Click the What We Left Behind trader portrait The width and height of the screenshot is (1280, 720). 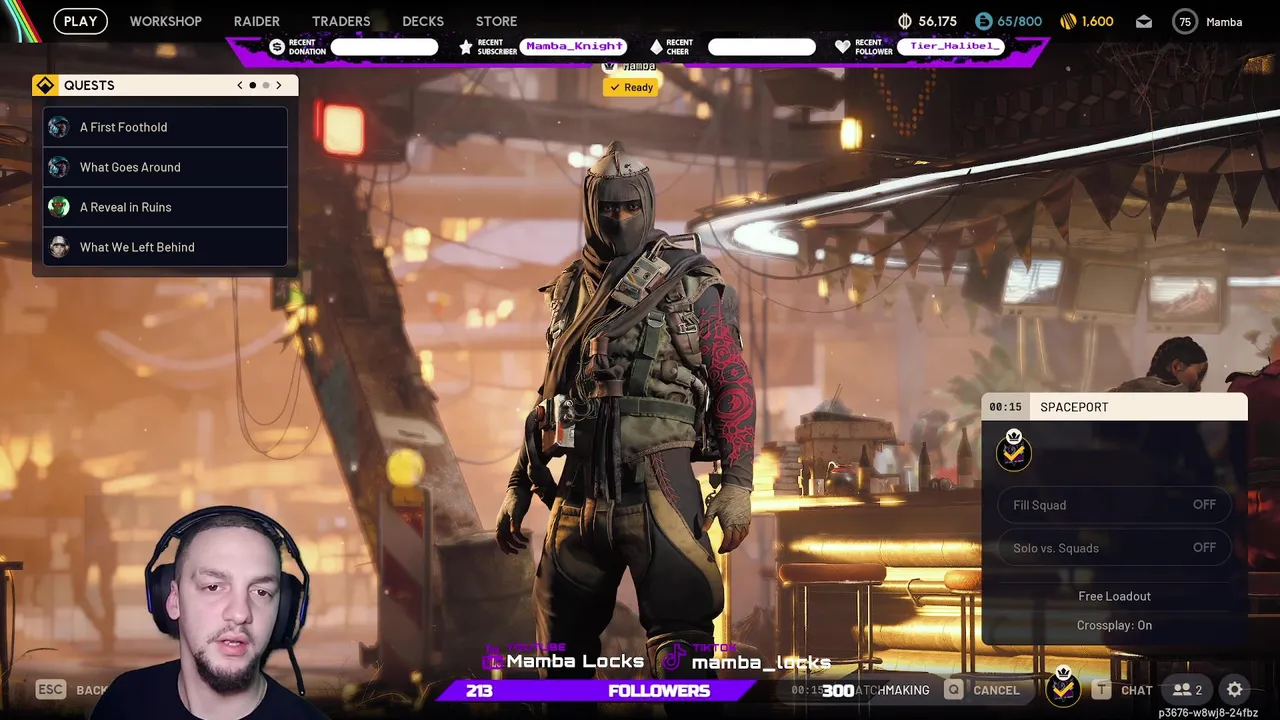click(59, 247)
